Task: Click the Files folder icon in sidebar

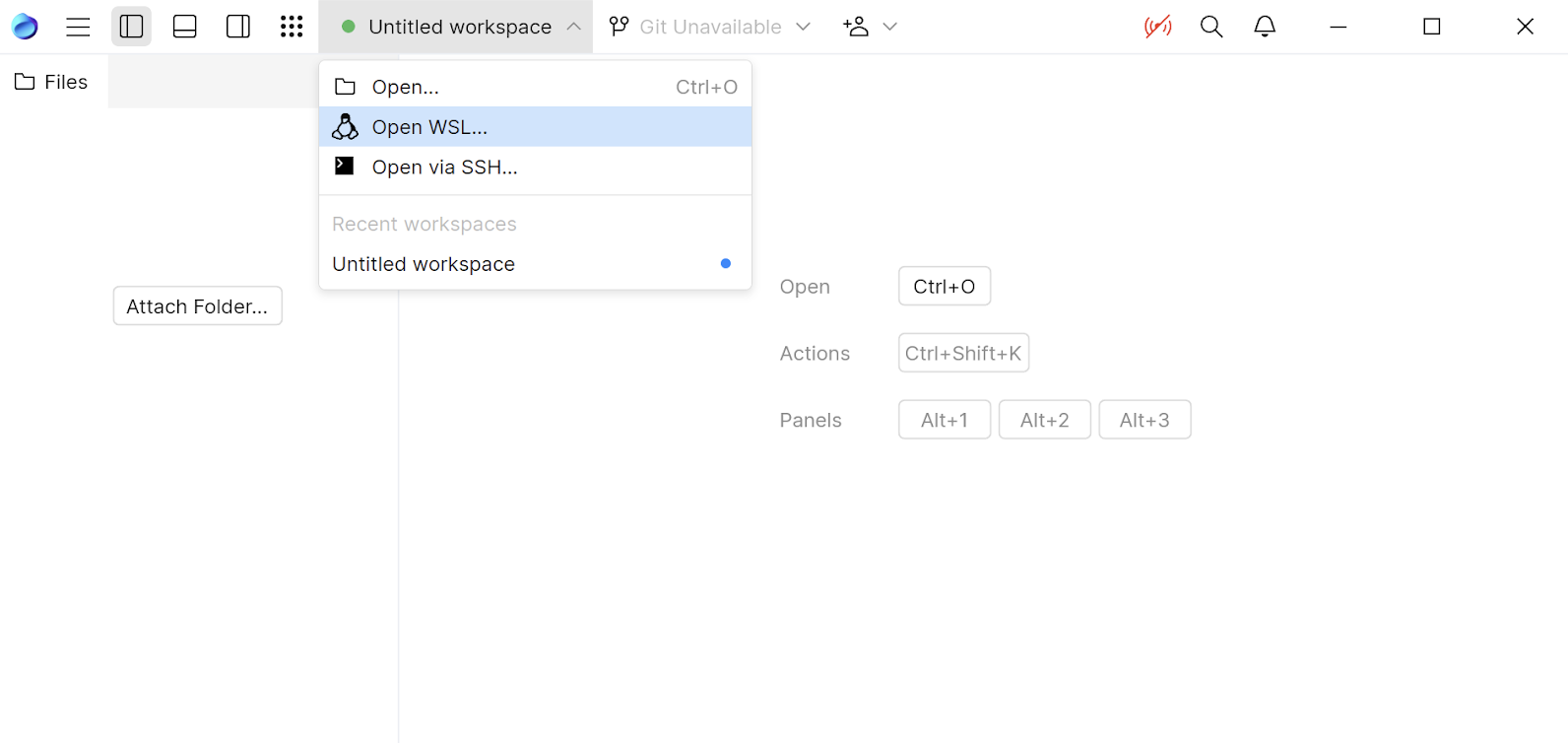Action: 24,81
